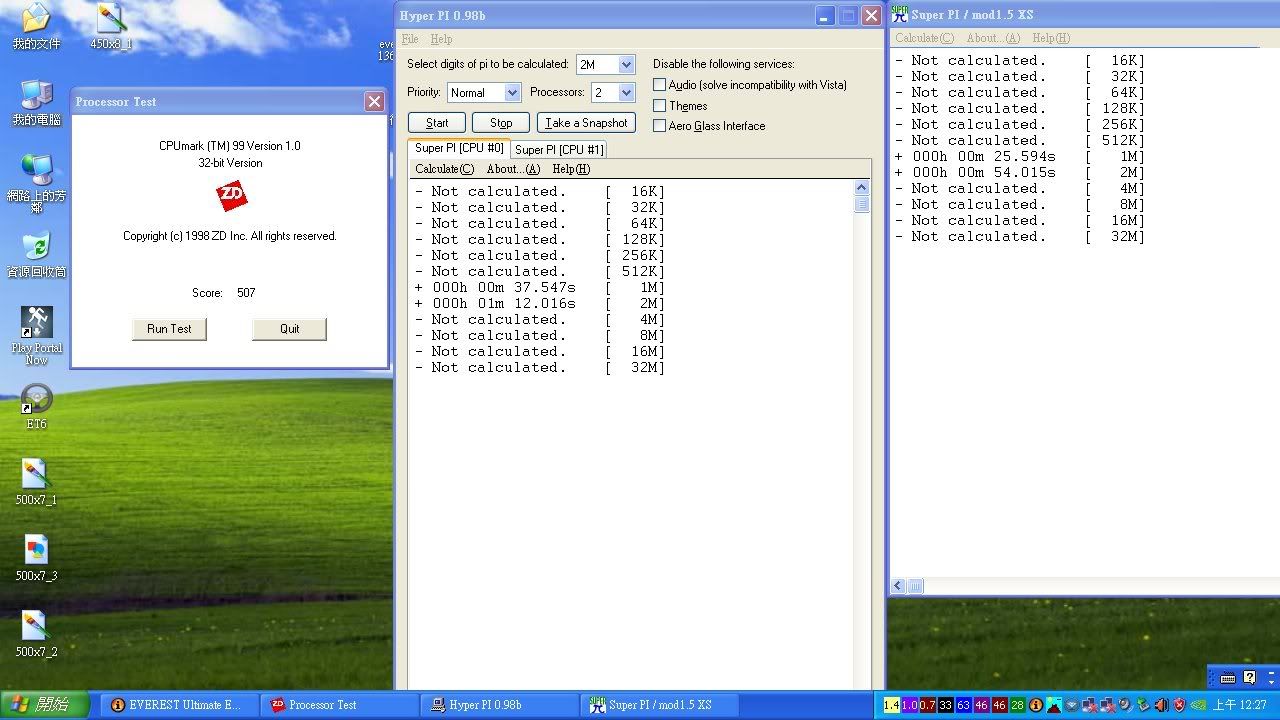This screenshot has height=720, width=1280.
Task: Open Calculate(C) menu in Super PI mod1.5 window
Action: point(924,38)
